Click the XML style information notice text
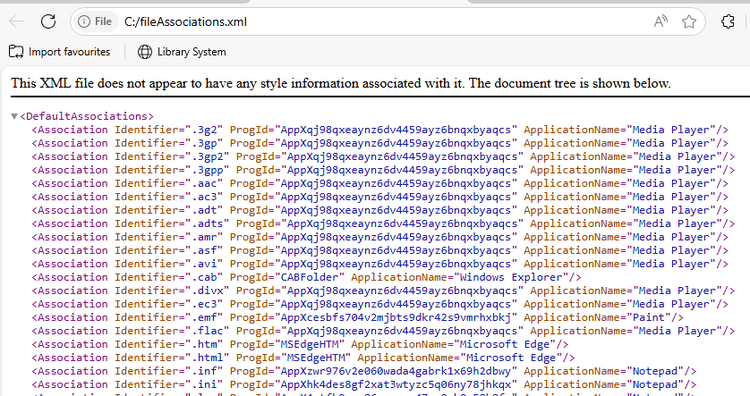The width and height of the screenshot is (750, 396). click(341, 83)
